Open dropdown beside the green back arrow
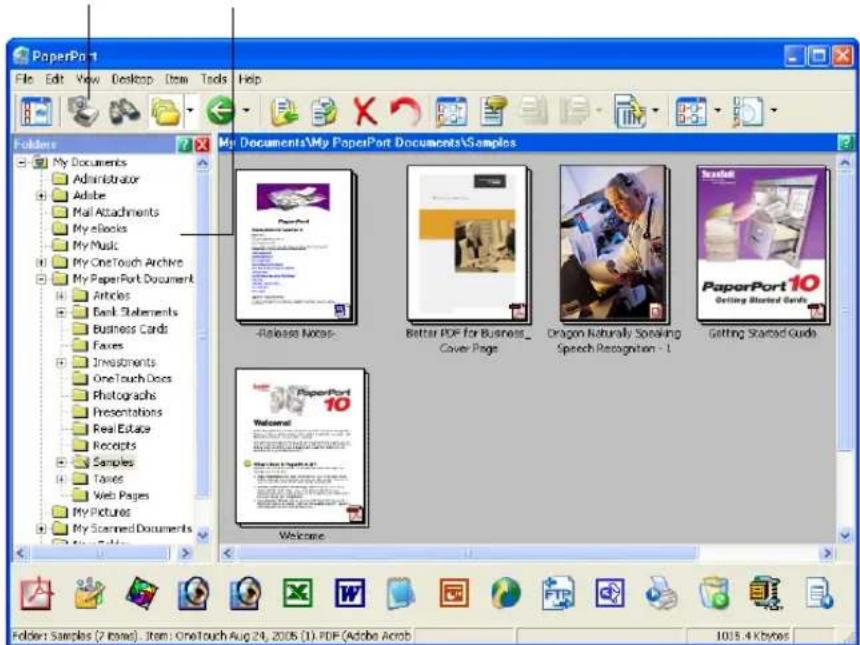The width and height of the screenshot is (860, 645). (246, 110)
